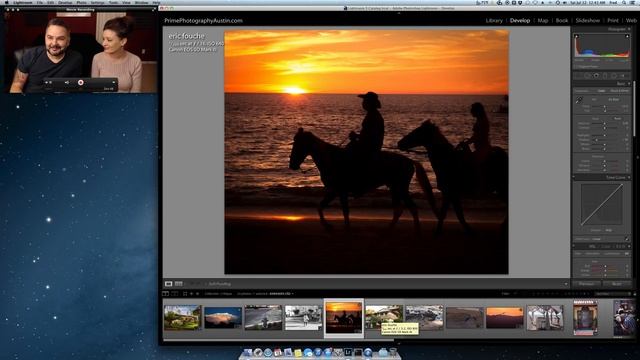Open the toolbar content dropdown arrow
Viewport: 640px width, 360px height.
[566, 284]
